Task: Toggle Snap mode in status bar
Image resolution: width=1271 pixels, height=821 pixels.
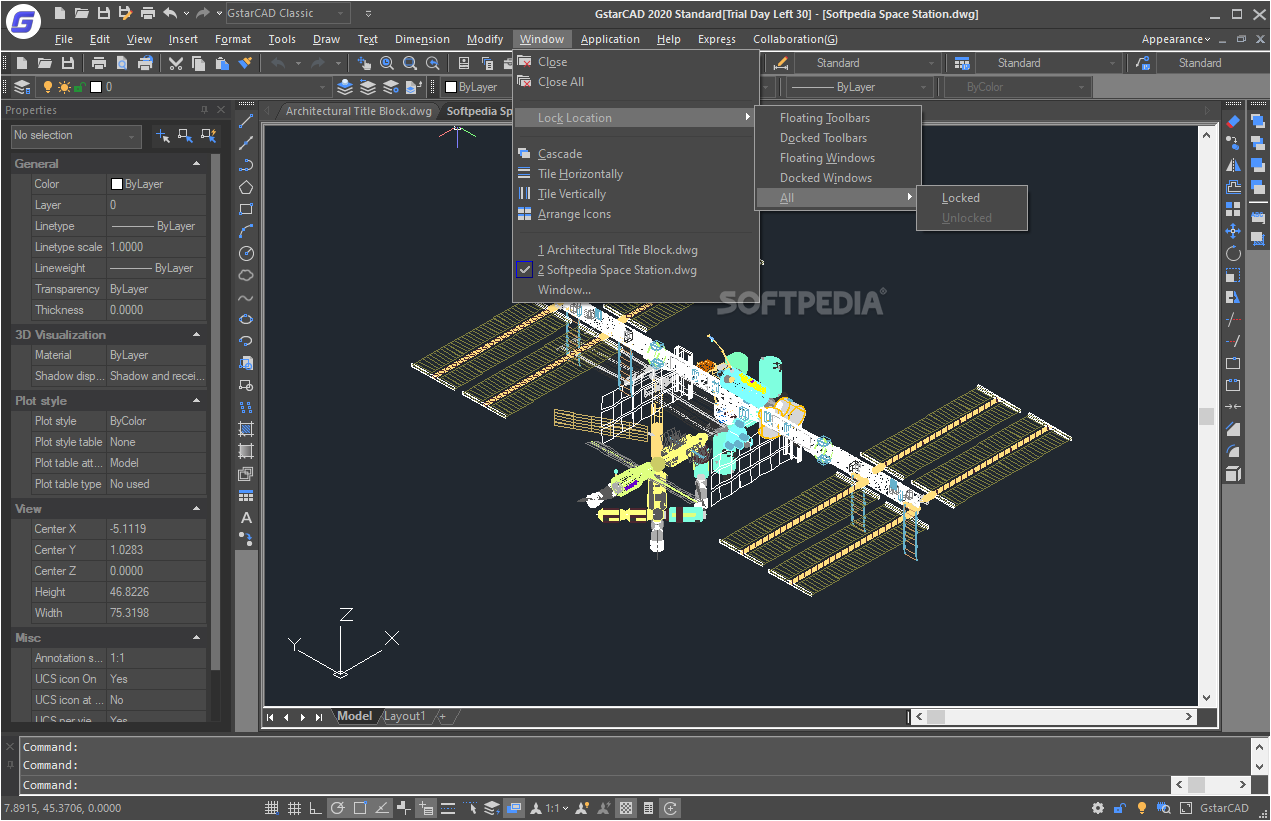Action: [272, 808]
